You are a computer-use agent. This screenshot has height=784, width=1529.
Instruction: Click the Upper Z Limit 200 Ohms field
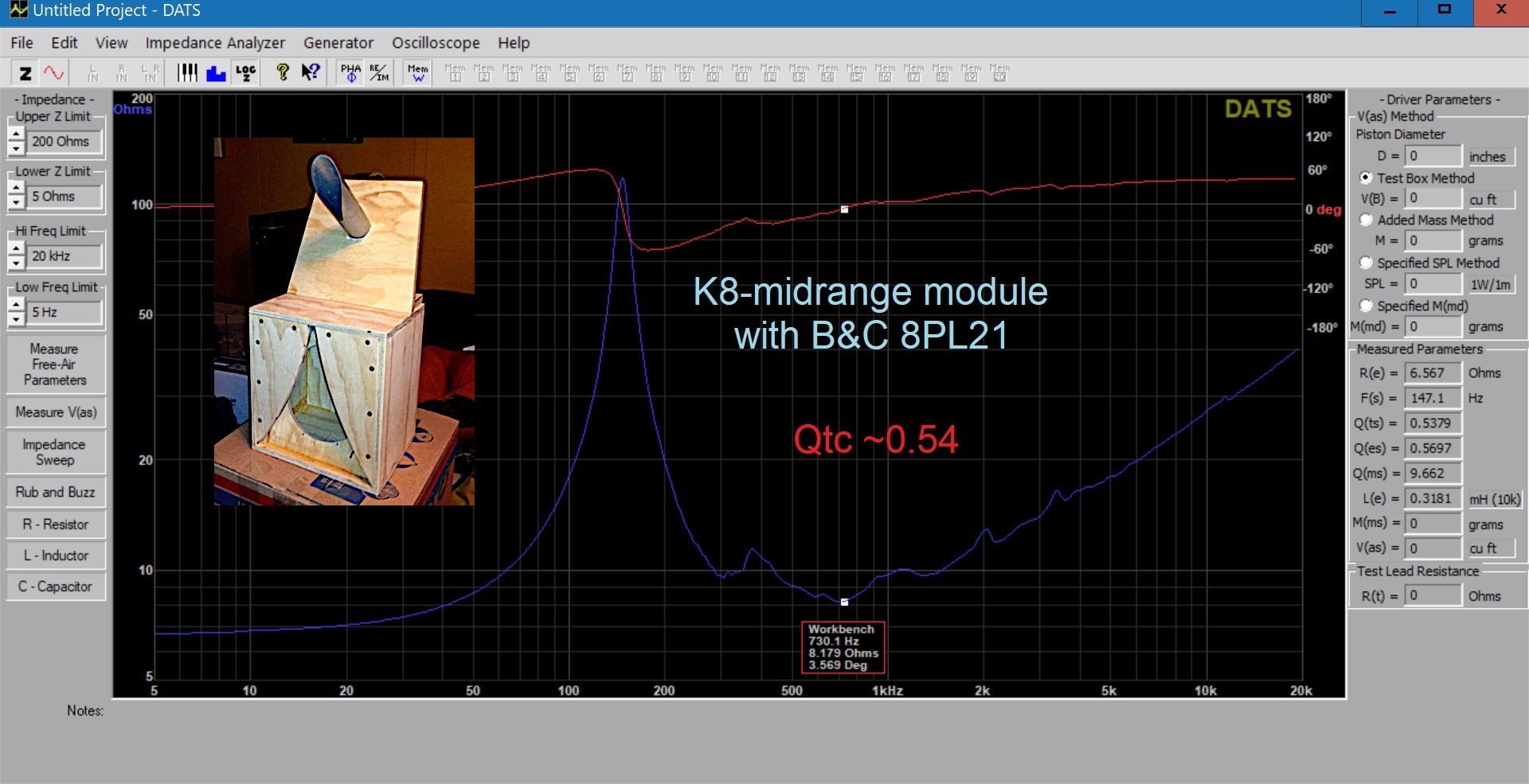pos(66,142)
